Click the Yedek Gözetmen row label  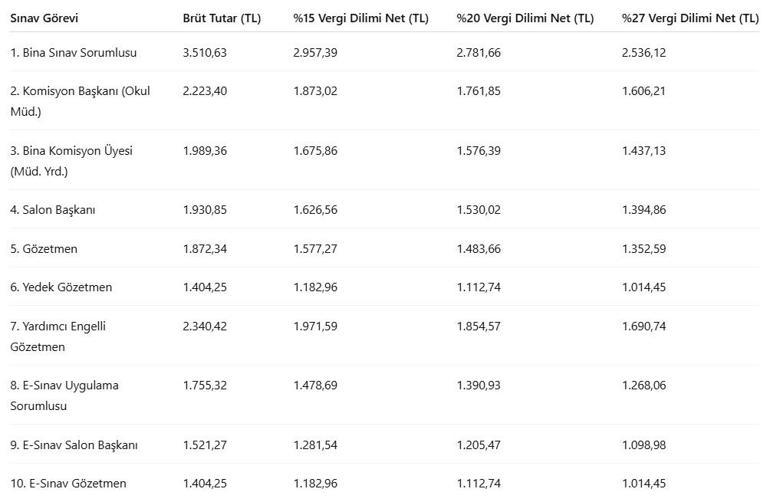click(x=61, y=287)
